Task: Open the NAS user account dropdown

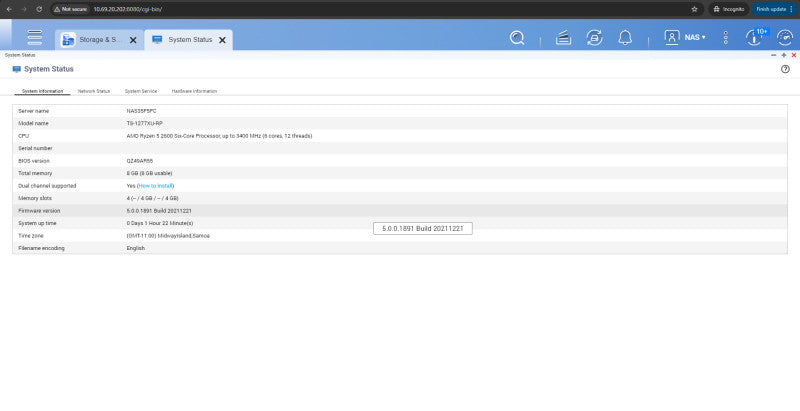Action: tap(685, 37)
